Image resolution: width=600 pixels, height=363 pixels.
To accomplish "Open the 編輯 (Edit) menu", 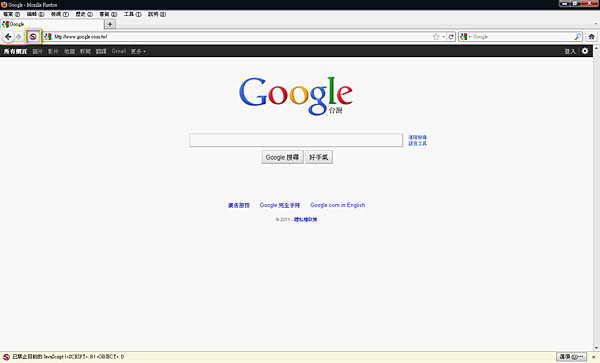I will (x=36, y=15).
